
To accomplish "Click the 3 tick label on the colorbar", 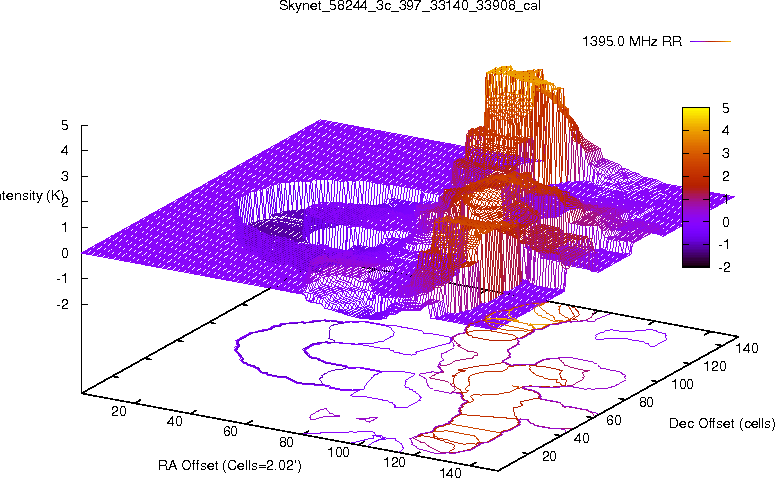I will 725,153.
